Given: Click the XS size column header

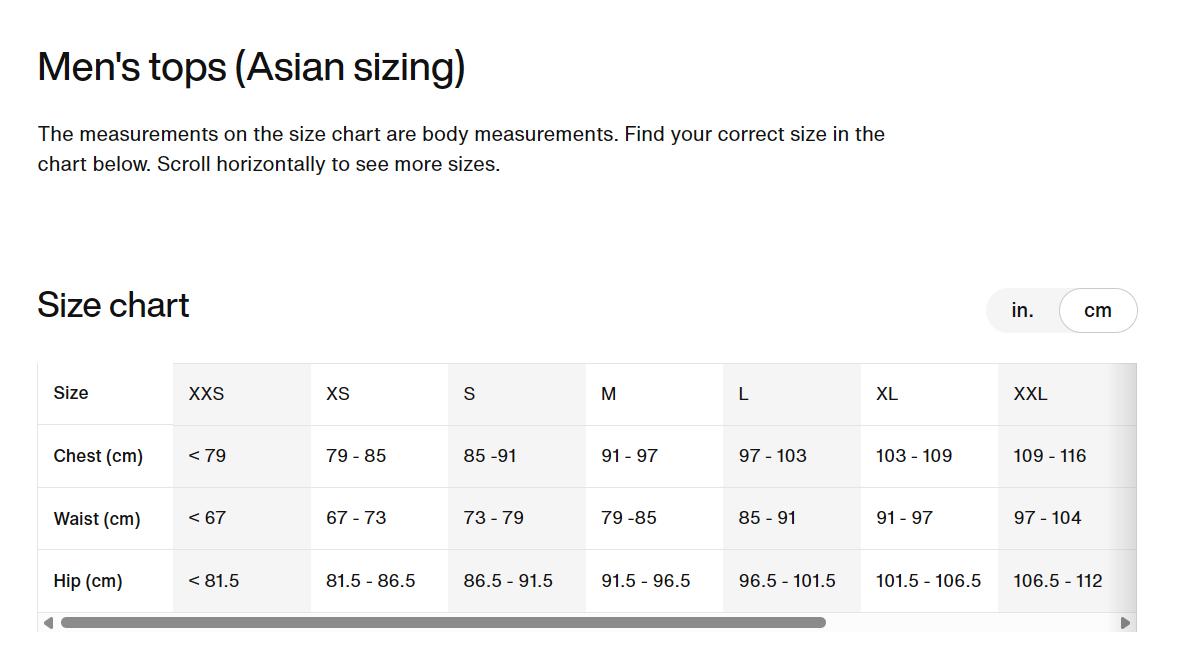Looking at the screenshot, I should (x=338, y=394).
